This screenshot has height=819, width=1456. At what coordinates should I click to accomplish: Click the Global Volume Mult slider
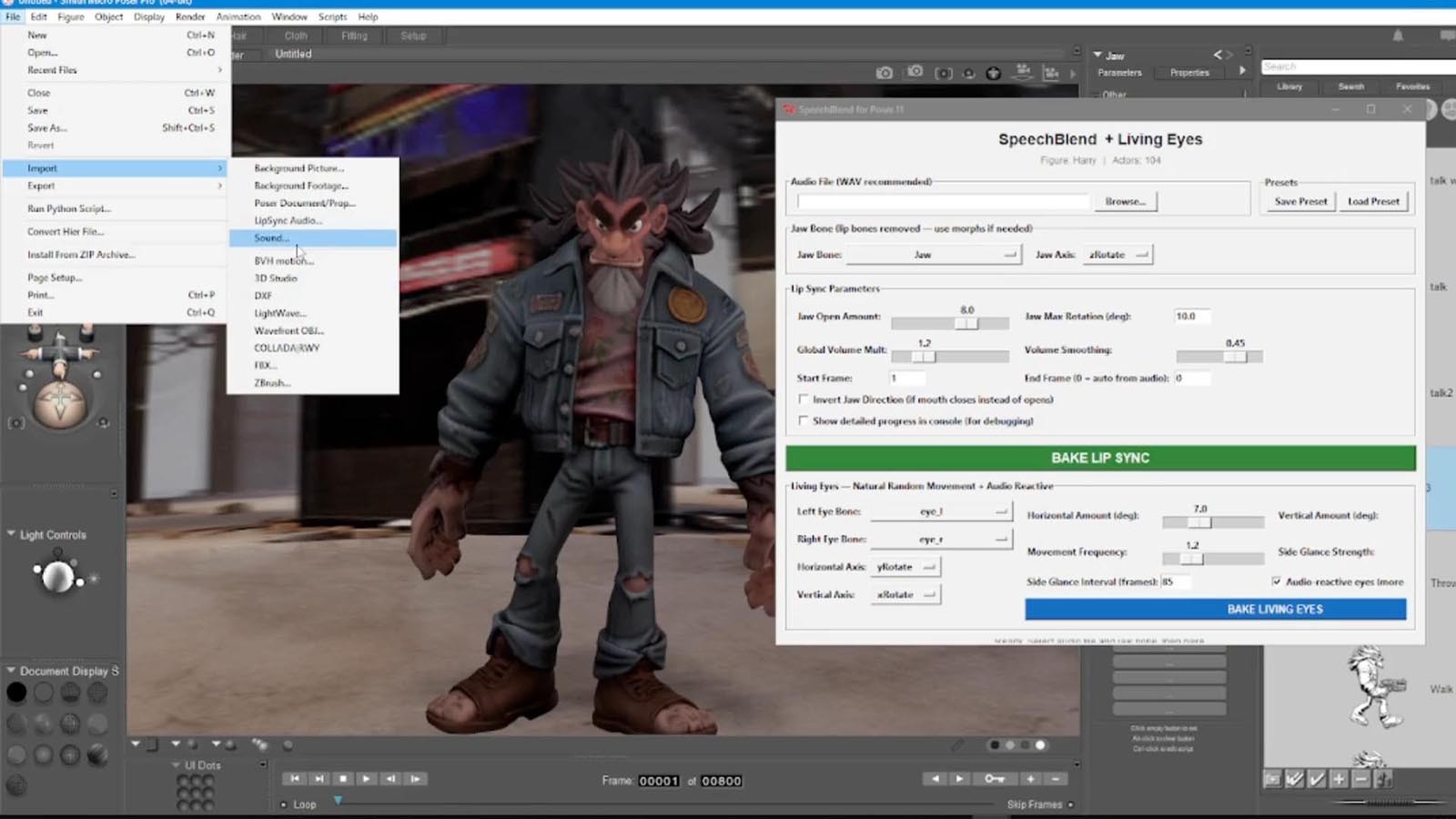coord(950,357)
